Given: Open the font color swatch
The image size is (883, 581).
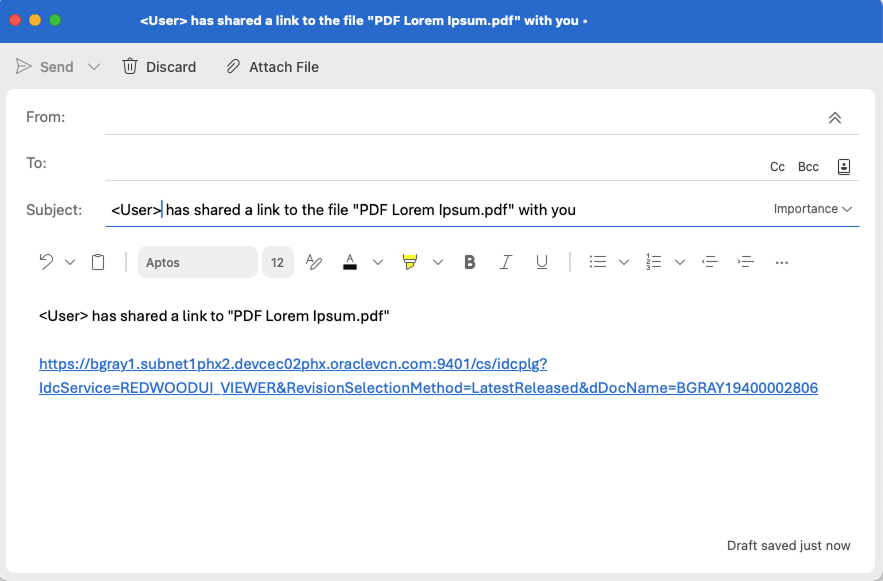Looking at the screenshot, I should coord(350,261).
